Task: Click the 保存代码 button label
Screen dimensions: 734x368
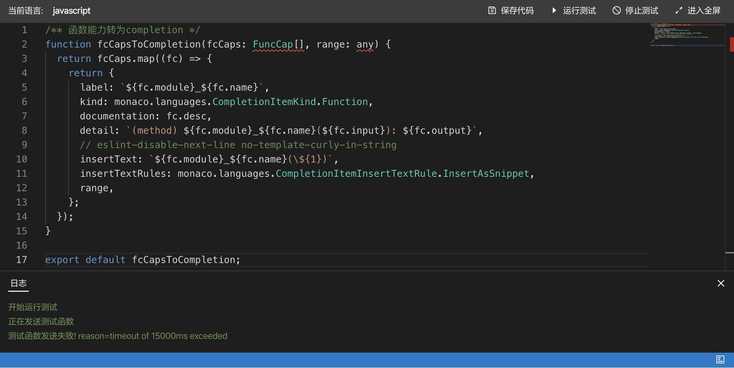Action: point(517,10)
